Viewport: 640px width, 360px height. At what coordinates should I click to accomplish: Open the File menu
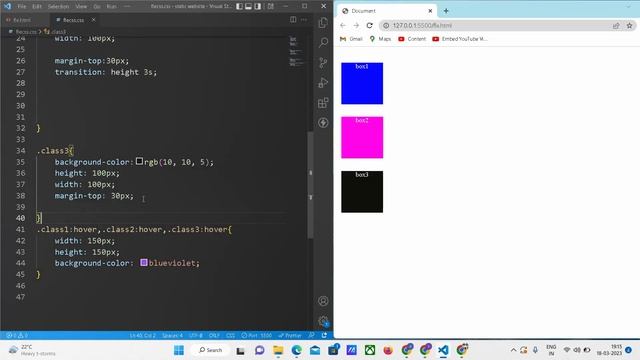tap(22, 7)
